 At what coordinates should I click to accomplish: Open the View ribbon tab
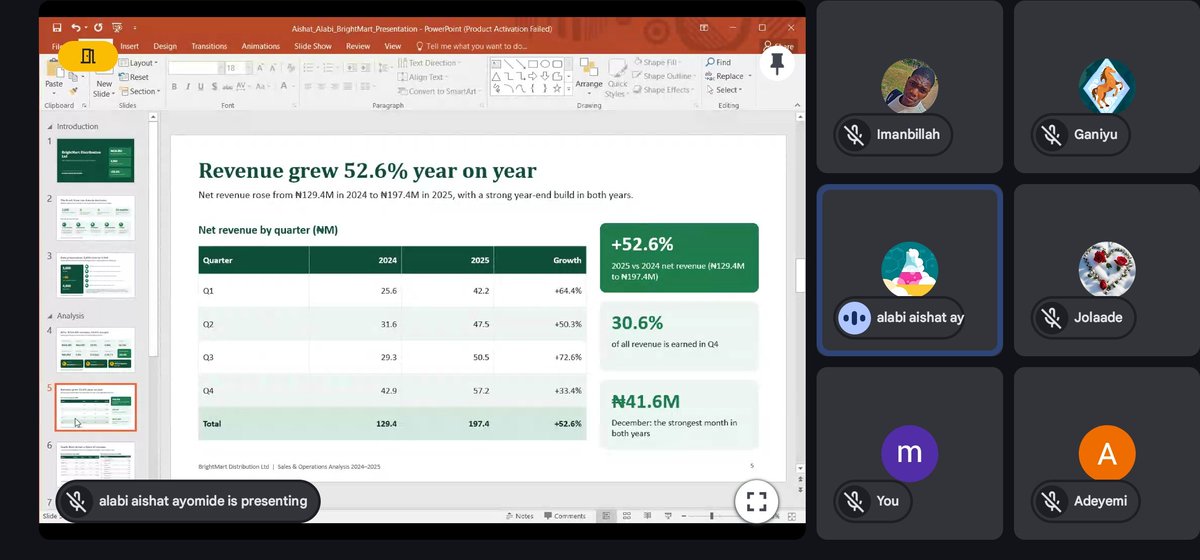(x=393, y=46)
